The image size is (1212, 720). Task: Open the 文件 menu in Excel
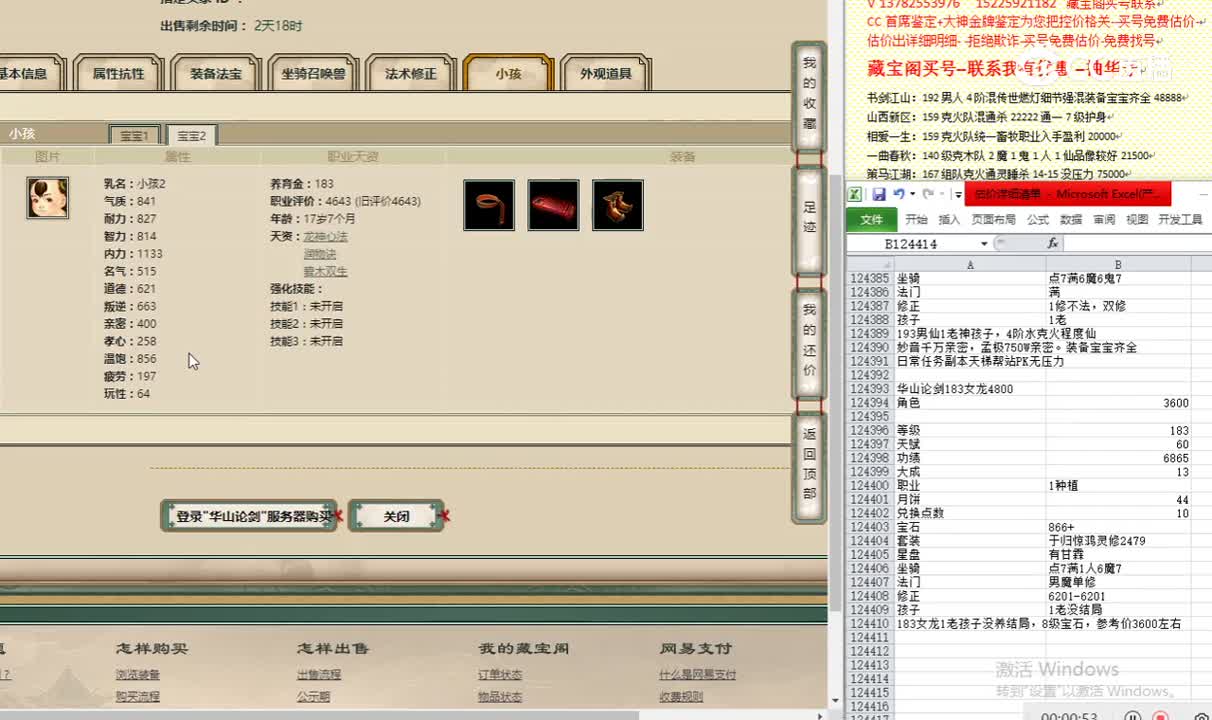point(871,219)
